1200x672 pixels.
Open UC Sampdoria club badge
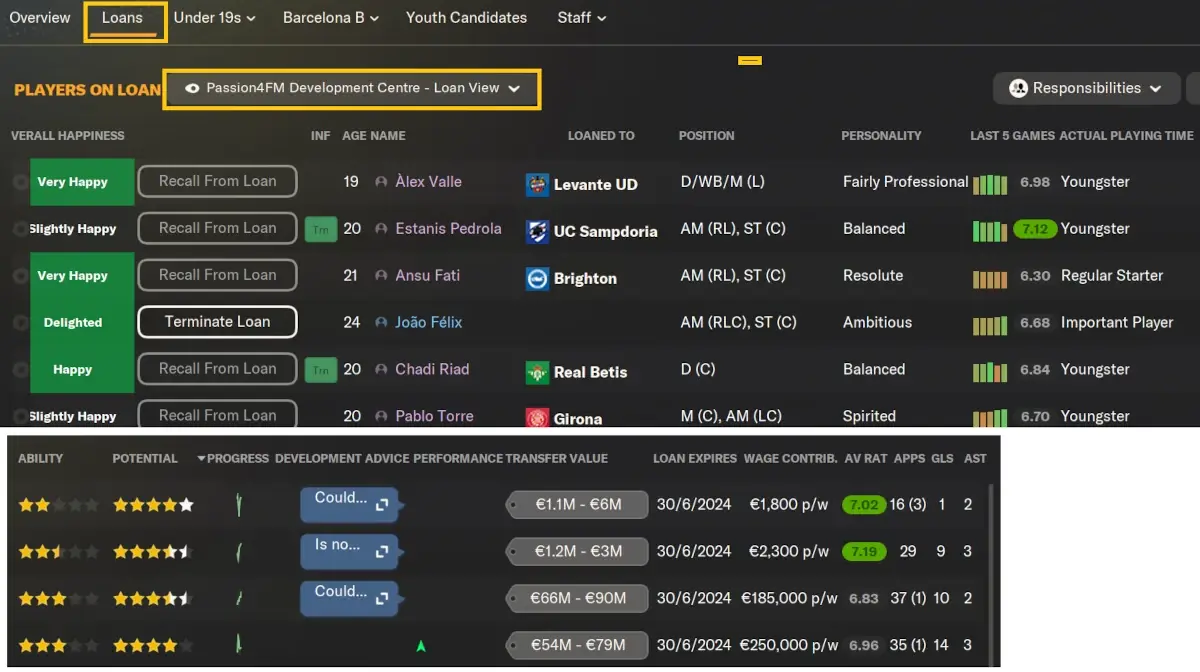coord(537,231)
